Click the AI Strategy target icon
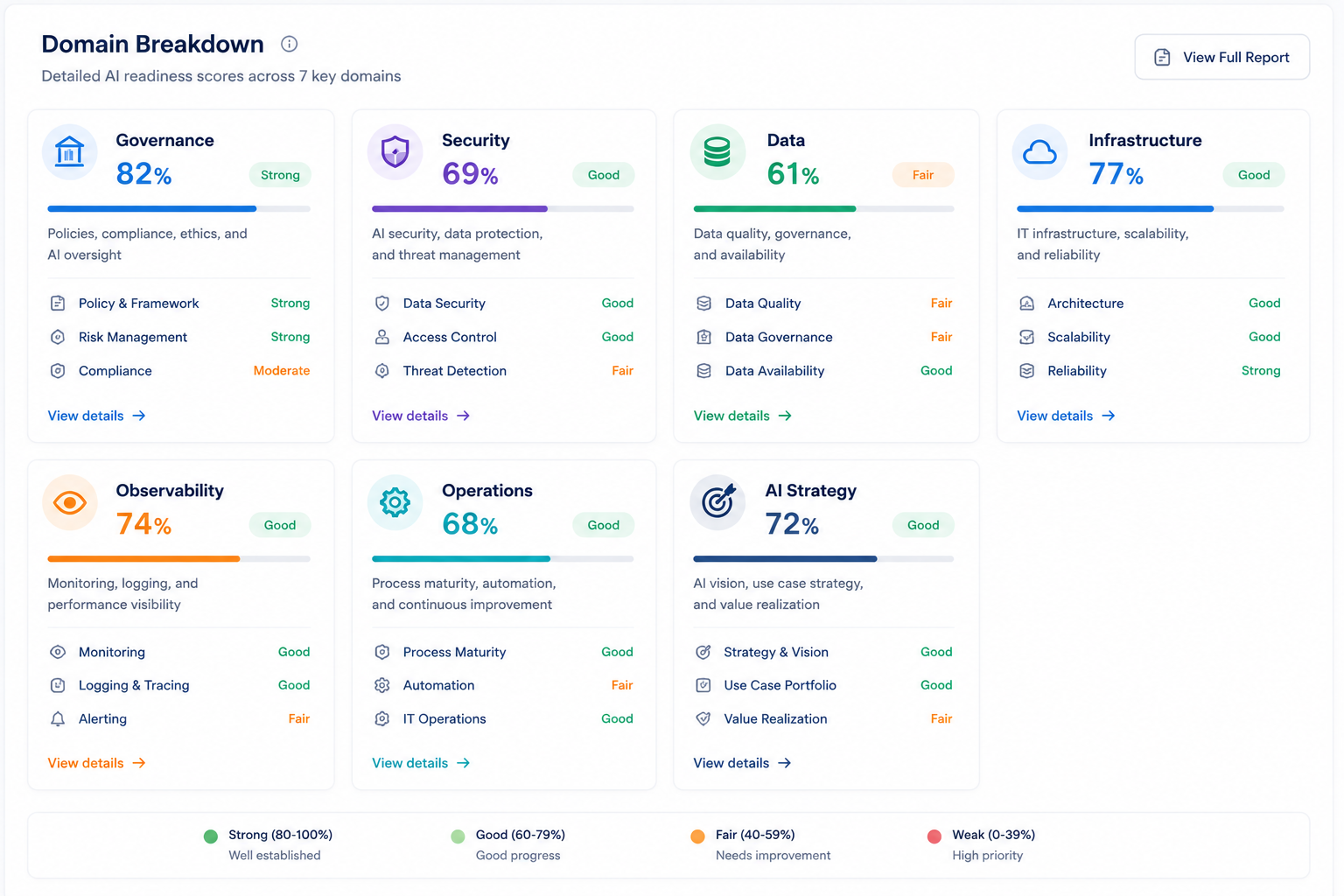 [717, 502]
